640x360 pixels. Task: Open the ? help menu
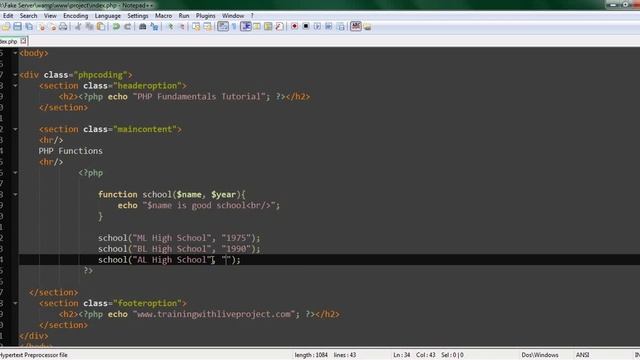[x=252, y=16]
